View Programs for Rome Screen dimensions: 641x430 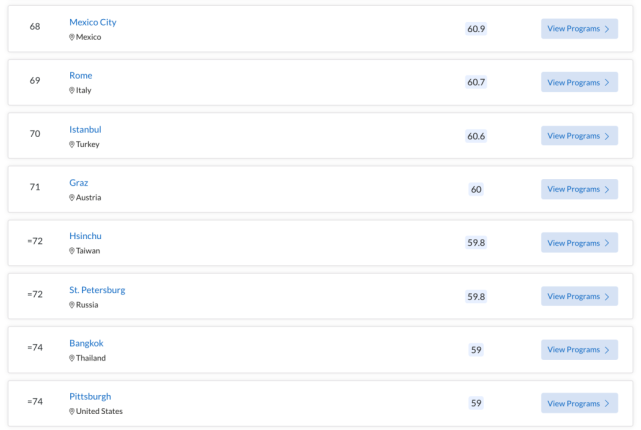pyautogui.click(x=579, y=82)
